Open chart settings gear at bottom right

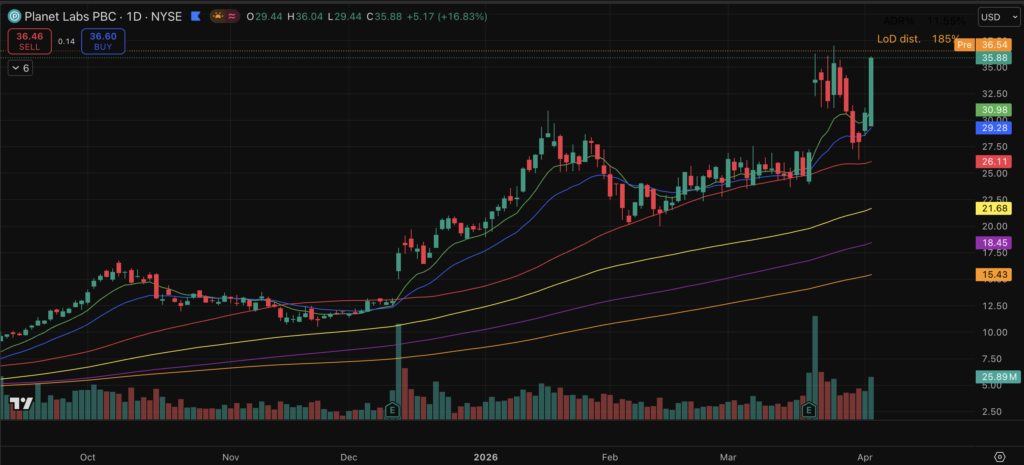pyautogui.click(x=998, y=456)
